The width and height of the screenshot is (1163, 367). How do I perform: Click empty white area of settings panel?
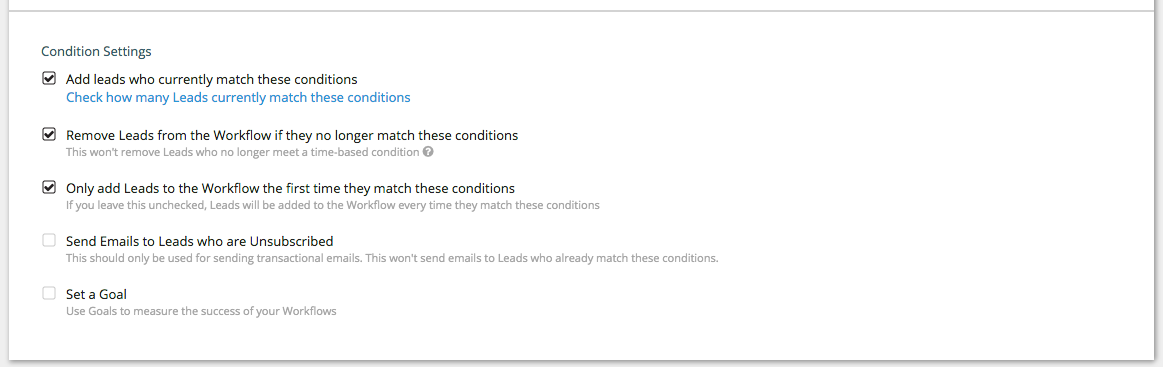[890, 185]
